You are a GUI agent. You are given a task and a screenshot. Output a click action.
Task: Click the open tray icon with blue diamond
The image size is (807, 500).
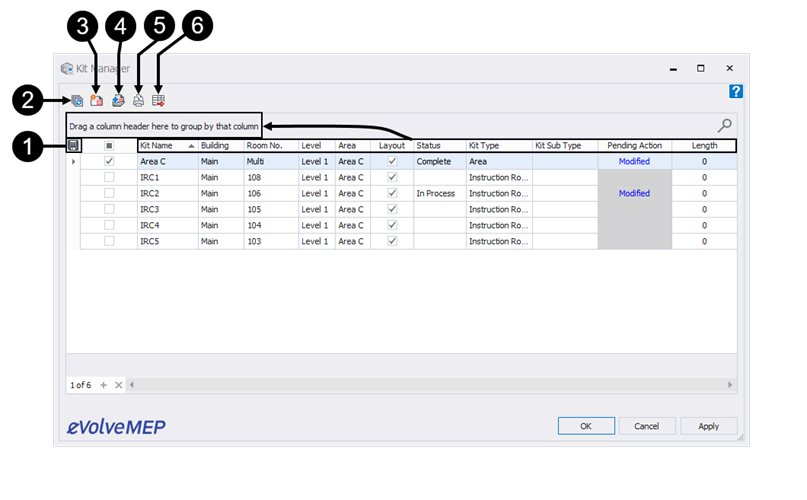pyautogui.click(x=118, y=100)
